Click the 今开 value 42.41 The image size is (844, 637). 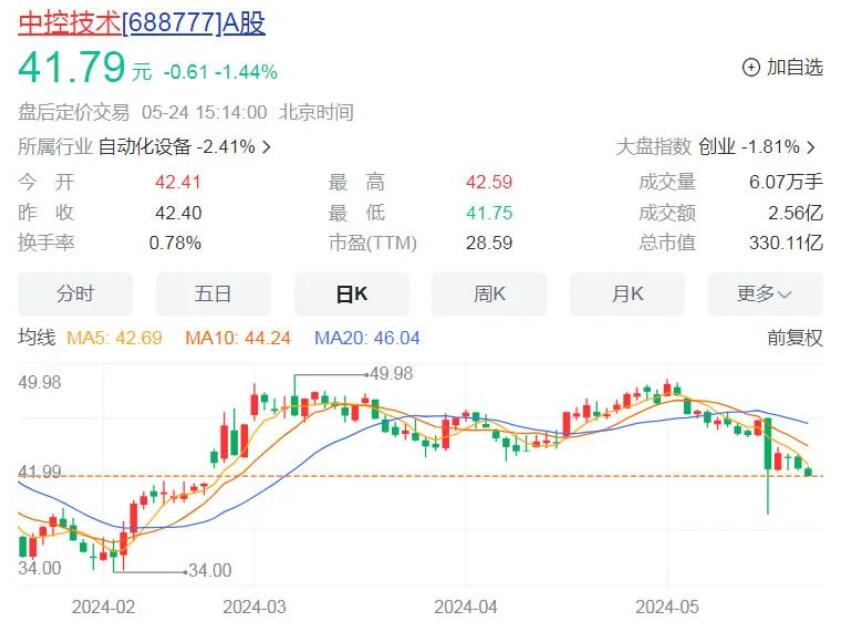[178, 182]
